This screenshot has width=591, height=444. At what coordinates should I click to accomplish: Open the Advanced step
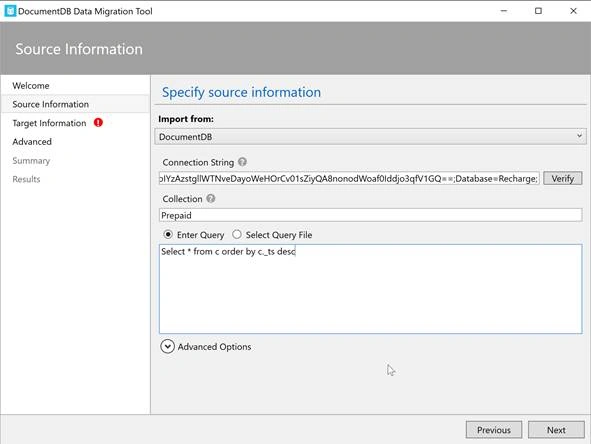pyautogui.click(x=32, y=142)
